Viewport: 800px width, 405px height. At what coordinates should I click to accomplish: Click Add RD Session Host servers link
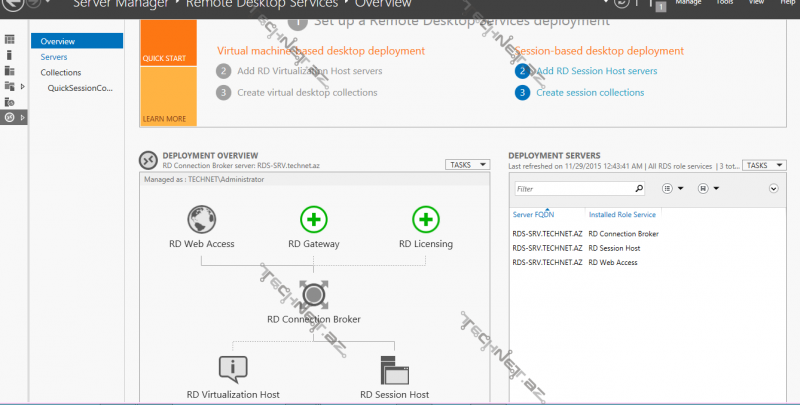click(596, 71)
